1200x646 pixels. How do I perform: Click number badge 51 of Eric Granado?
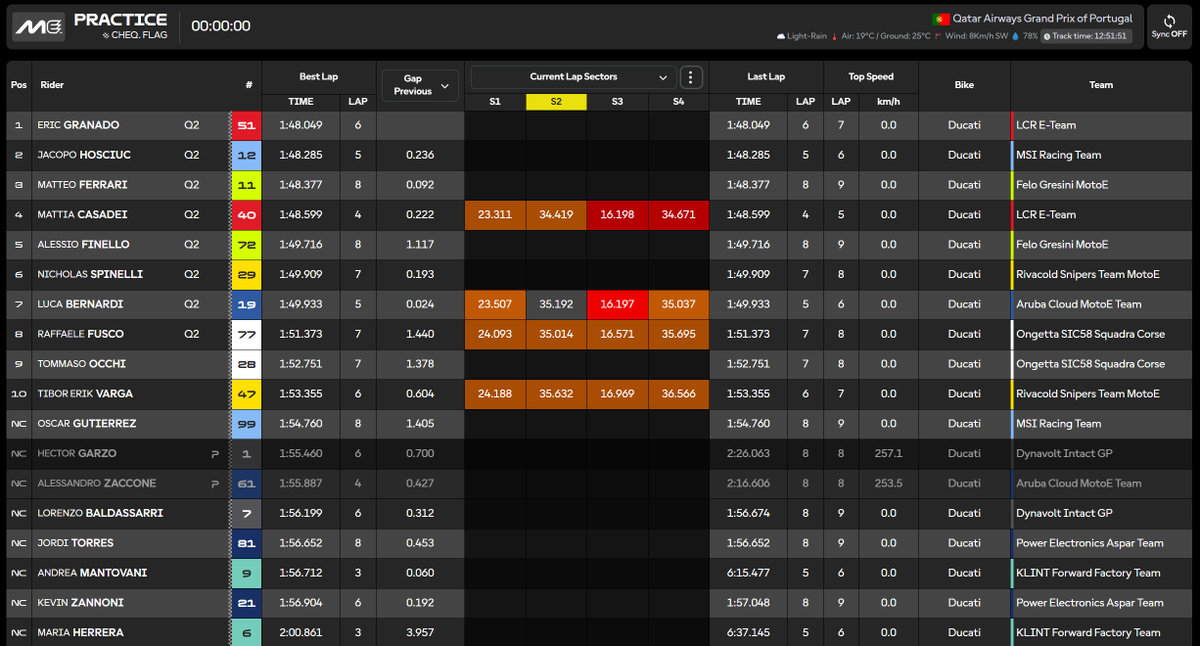(x=246, y=125)
